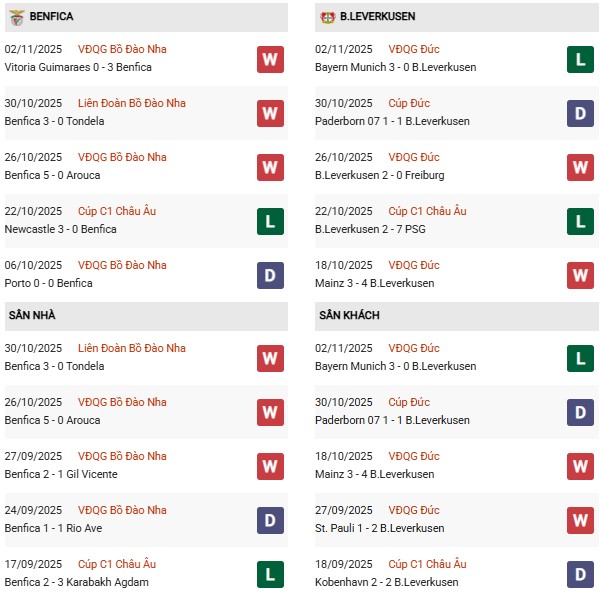Click the L badge for PSG match
The image size is (600, 594).
pos(580,221)
